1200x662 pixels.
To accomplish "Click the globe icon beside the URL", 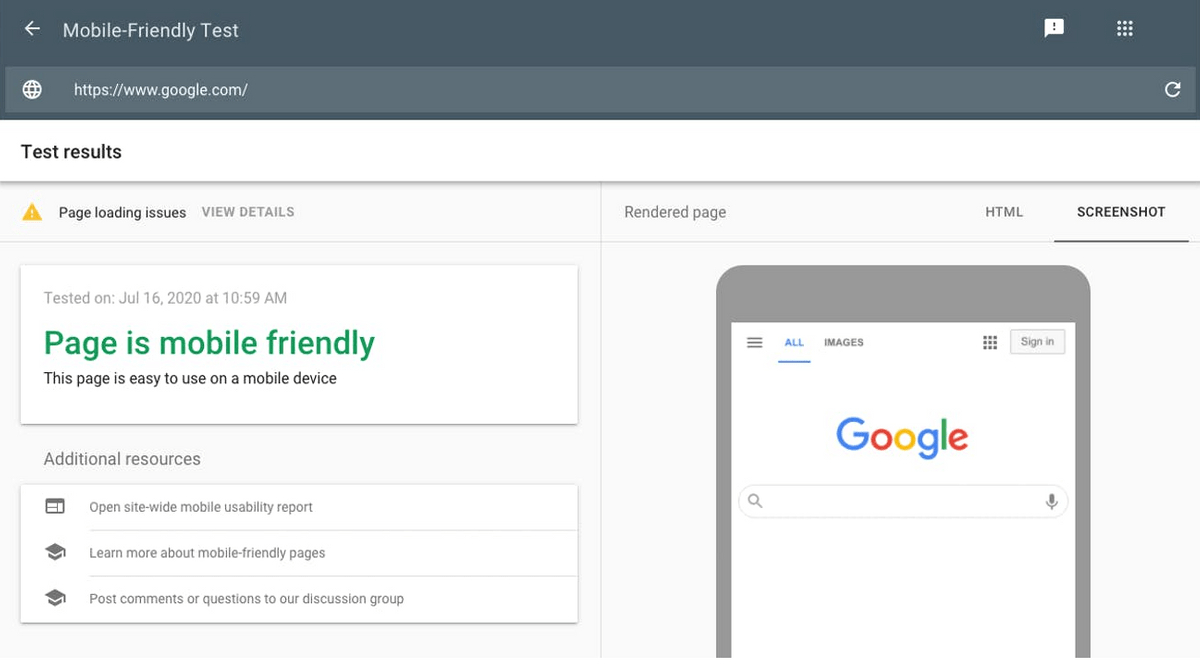I will pyautogui.click(x=32, y=90).
